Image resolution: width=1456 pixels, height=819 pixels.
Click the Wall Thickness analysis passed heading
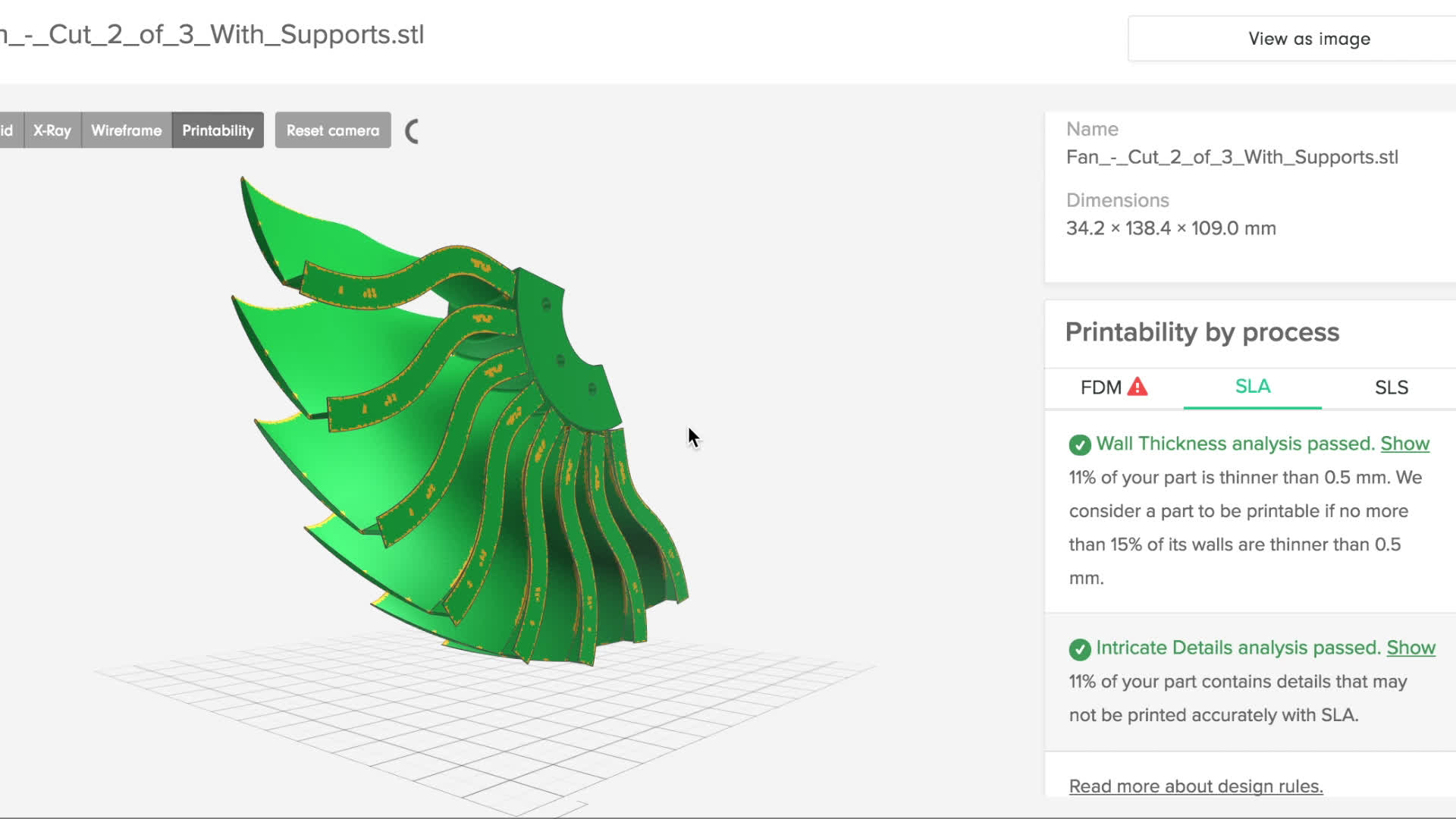[x=1235, y=444]
